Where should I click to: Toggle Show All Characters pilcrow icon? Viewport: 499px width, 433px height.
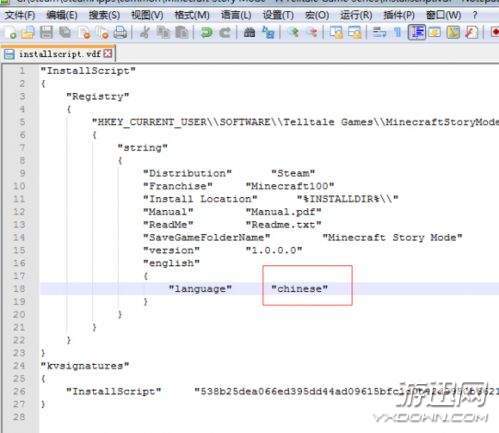tap(398, 32)
